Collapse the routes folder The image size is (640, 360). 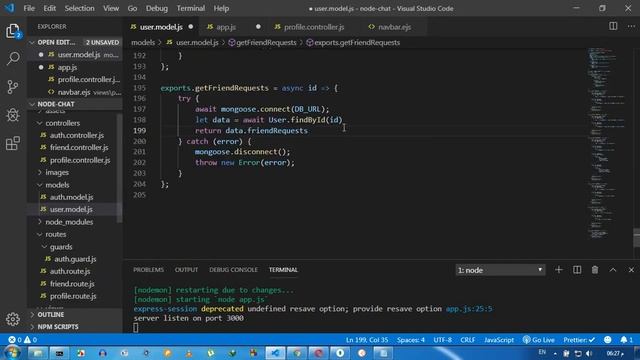56,234
